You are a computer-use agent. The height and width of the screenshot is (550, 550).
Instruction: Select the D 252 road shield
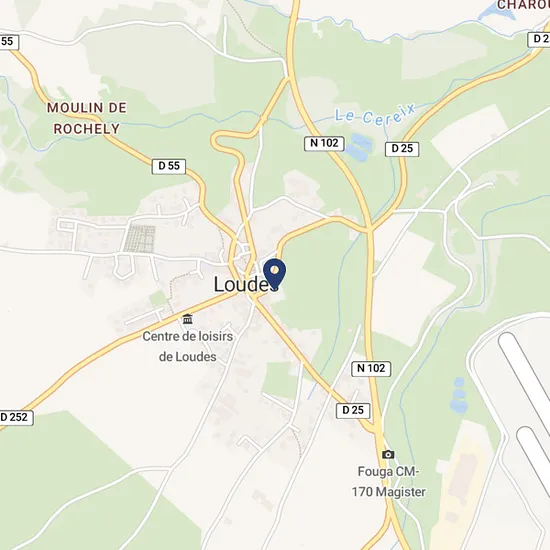tap(16, 417)
